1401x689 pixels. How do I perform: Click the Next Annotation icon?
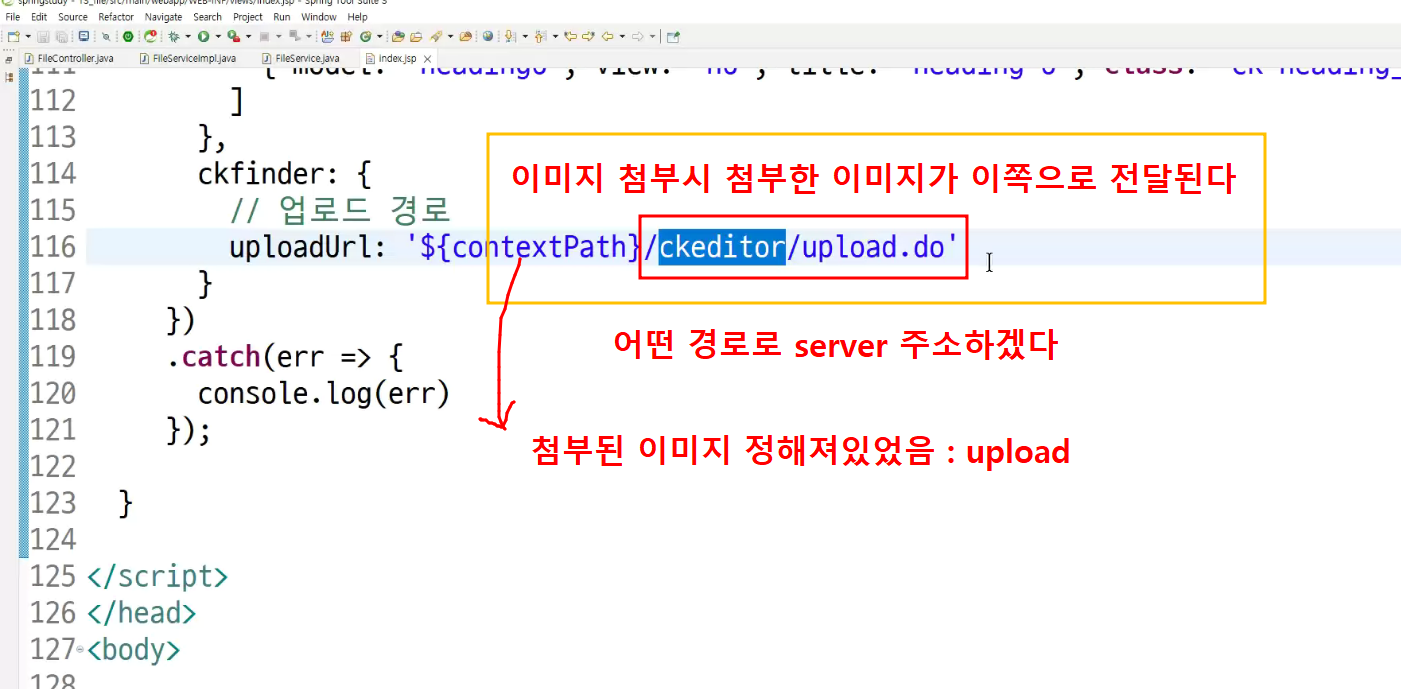point(510,36)
